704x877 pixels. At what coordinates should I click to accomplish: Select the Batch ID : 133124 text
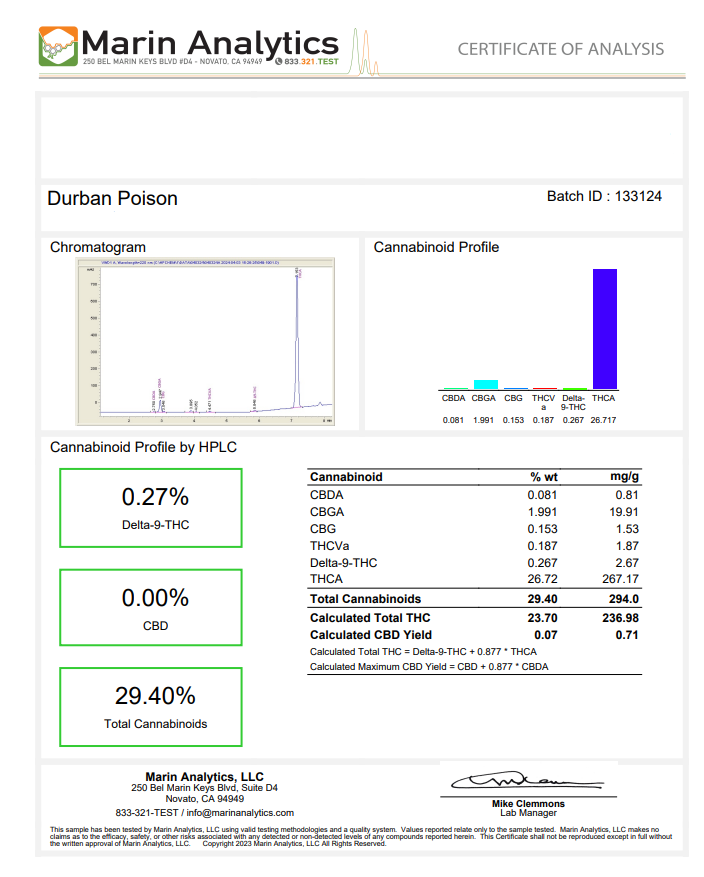tap(604, 196)
